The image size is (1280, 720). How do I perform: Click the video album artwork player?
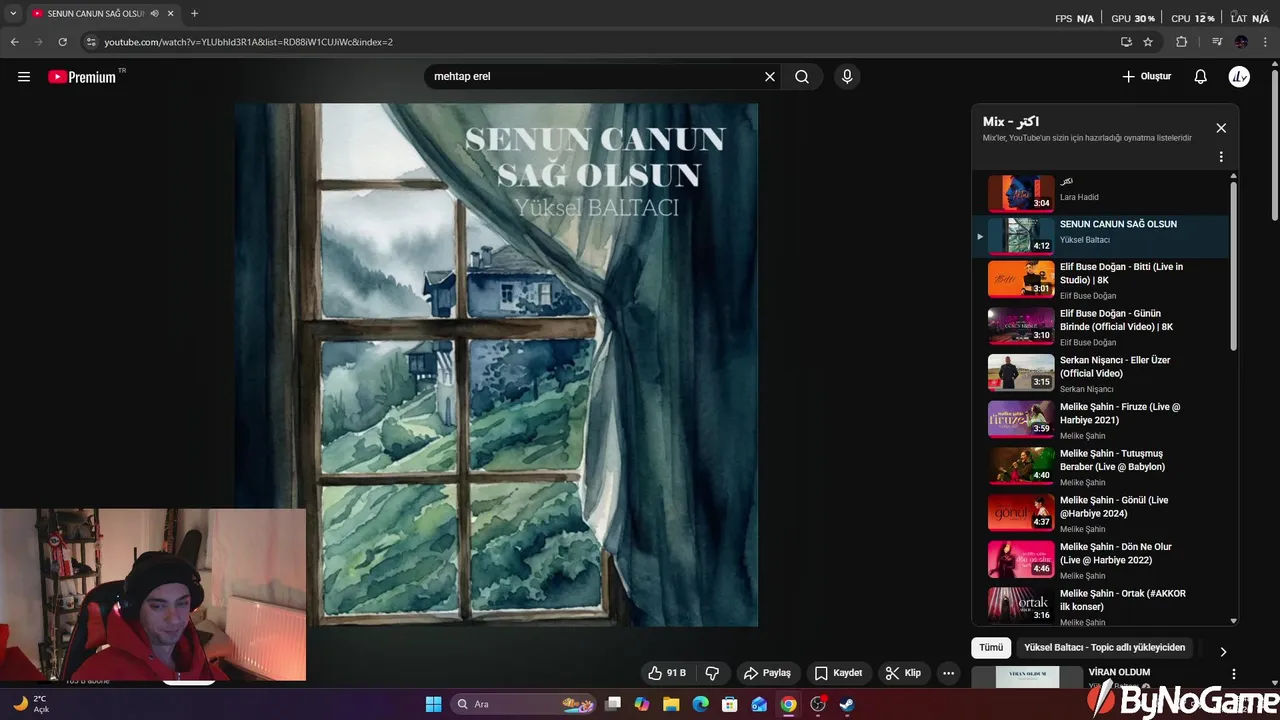(496, 365)
